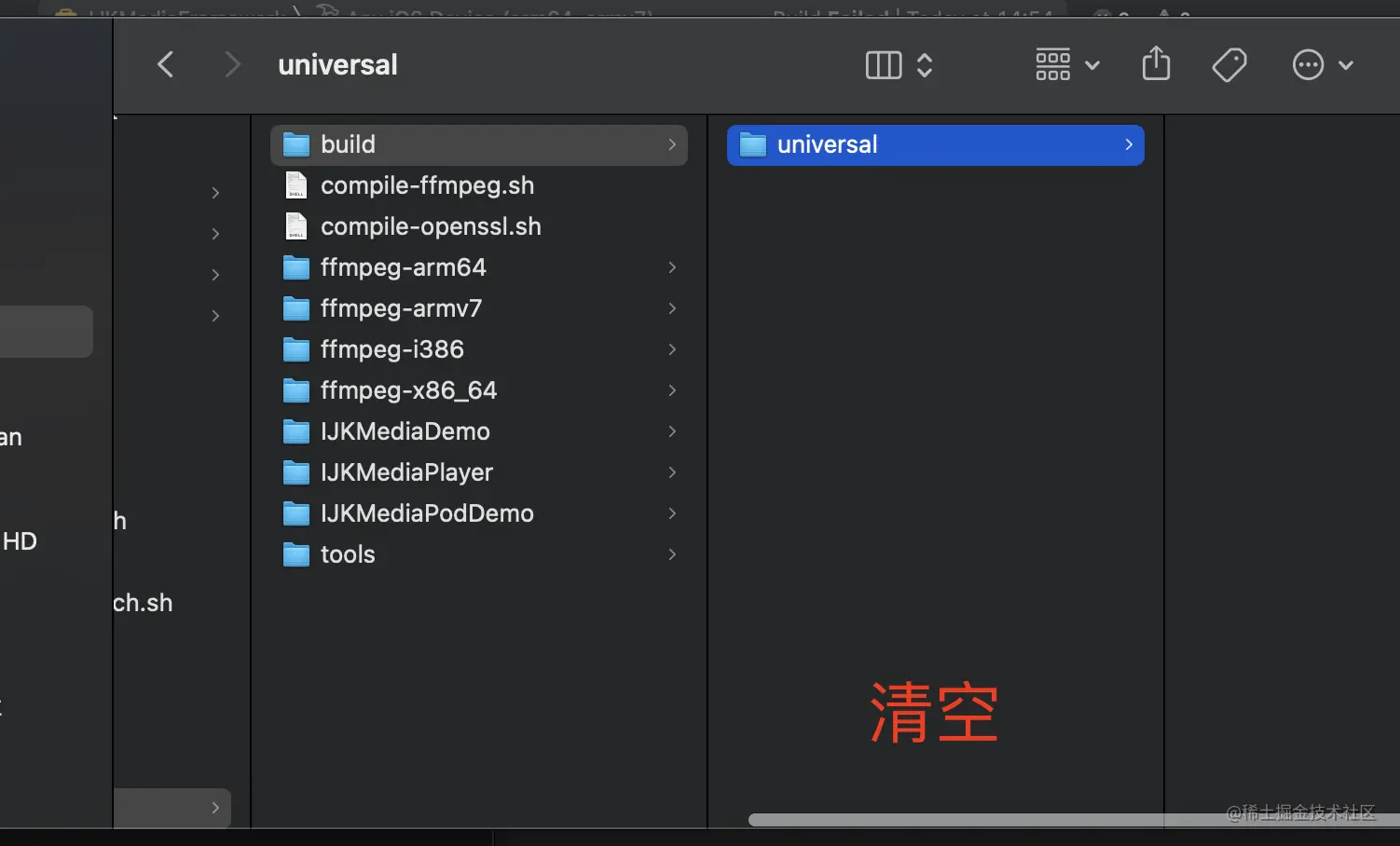The image size is (1400, 846).
Task: Select the IJKMediaPodDemo folder icon
Action: point(296,513)
